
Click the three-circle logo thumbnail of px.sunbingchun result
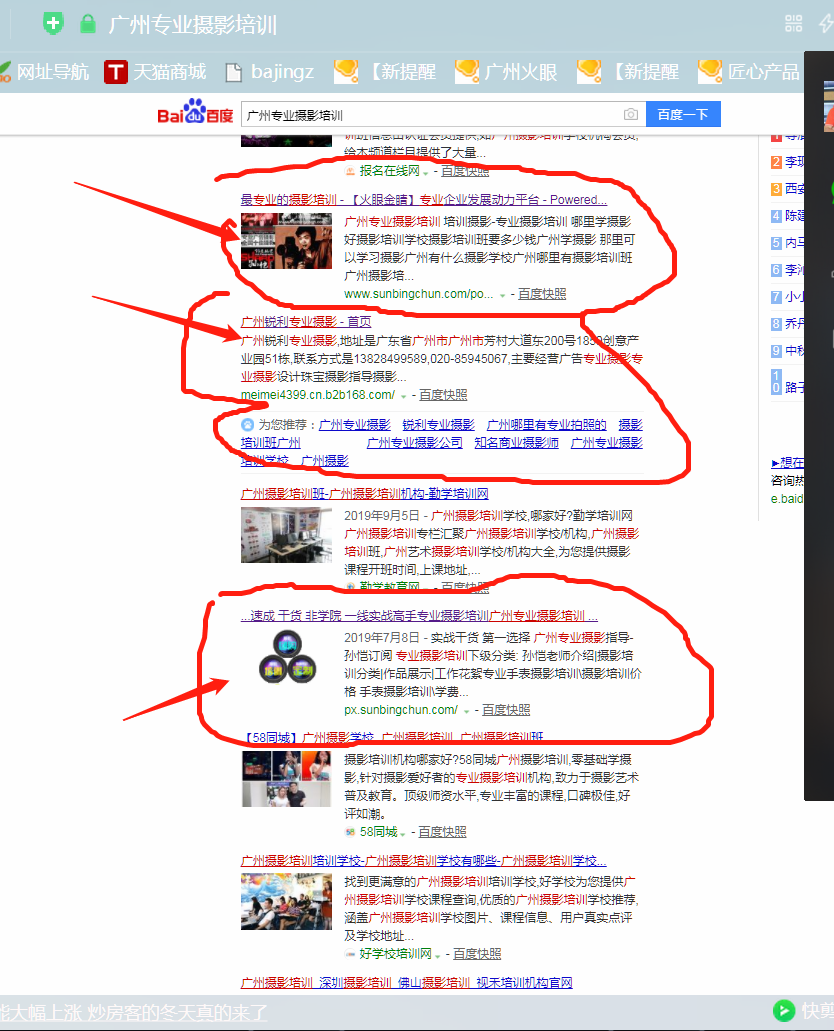click(287, 657)
